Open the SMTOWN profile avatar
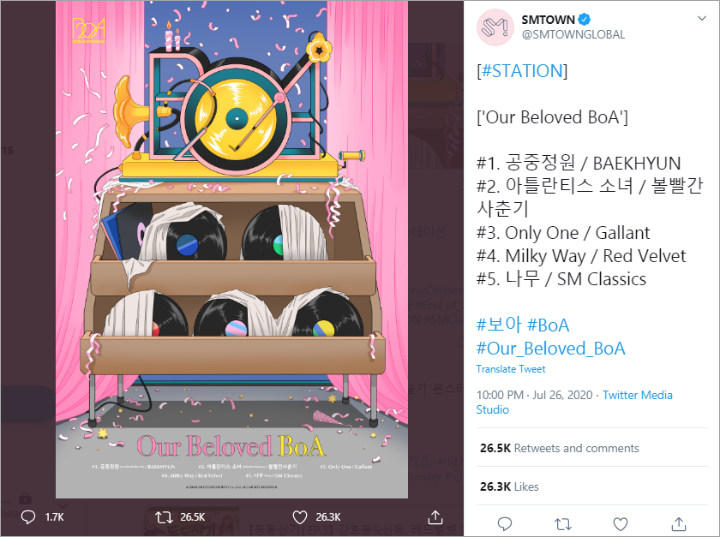This screenshot has width=720, height=537. pos(495,27)
